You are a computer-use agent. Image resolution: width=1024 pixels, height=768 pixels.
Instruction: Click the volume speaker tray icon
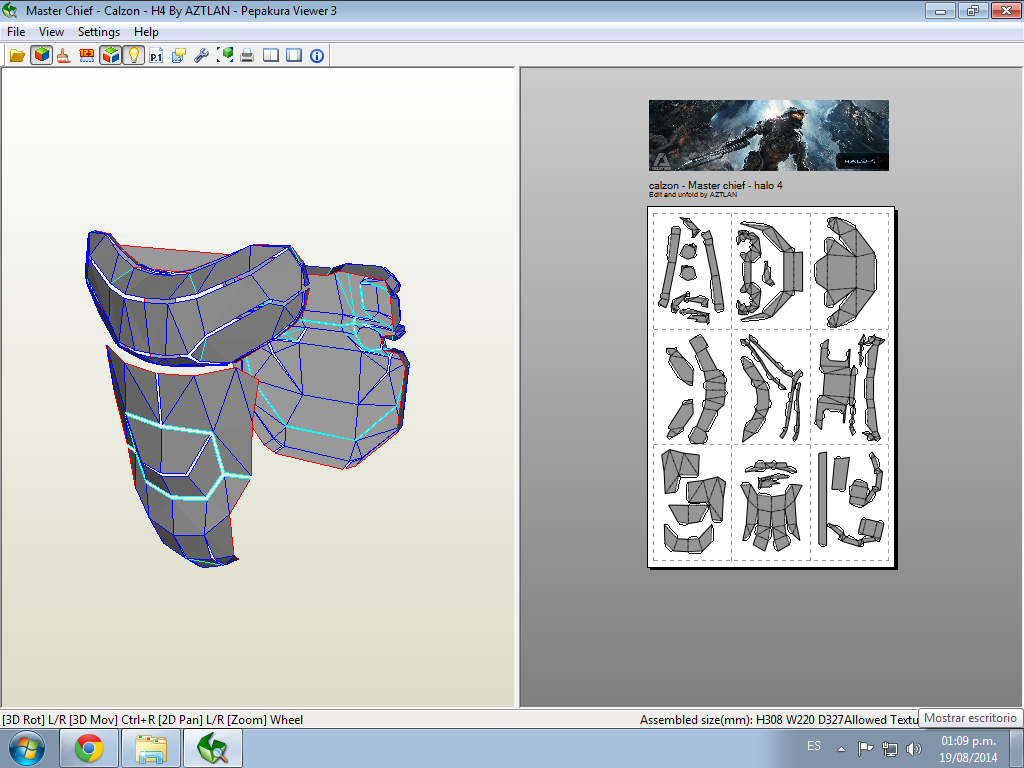(914, 748)
